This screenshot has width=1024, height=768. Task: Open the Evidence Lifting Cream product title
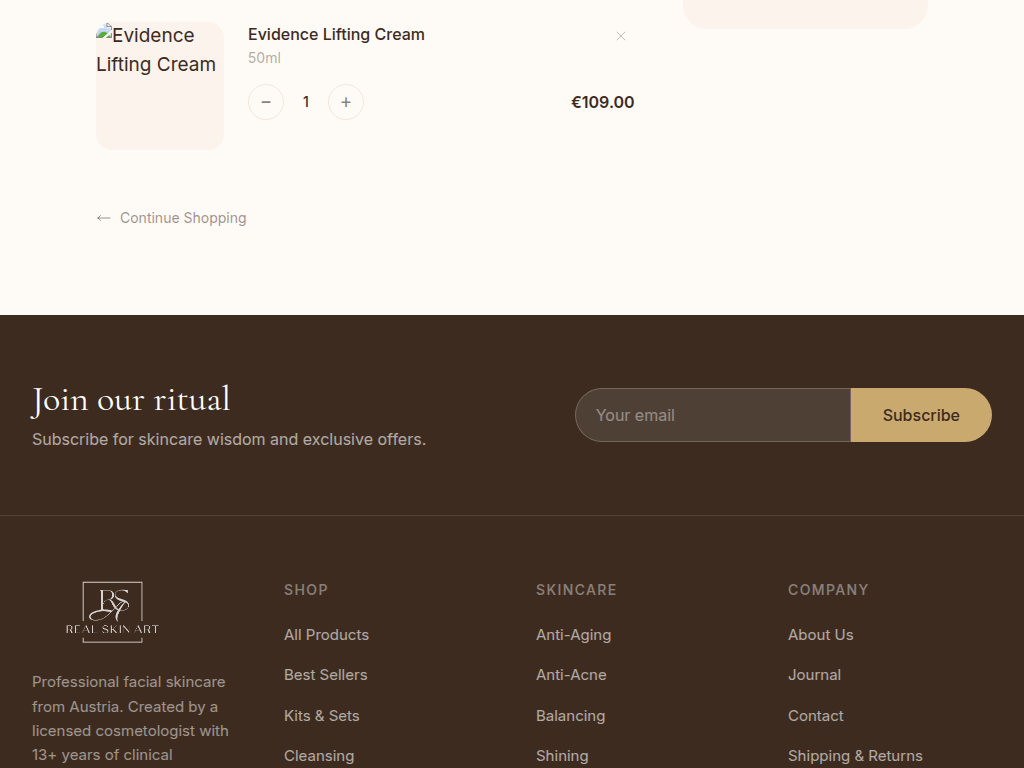point(336,34)
